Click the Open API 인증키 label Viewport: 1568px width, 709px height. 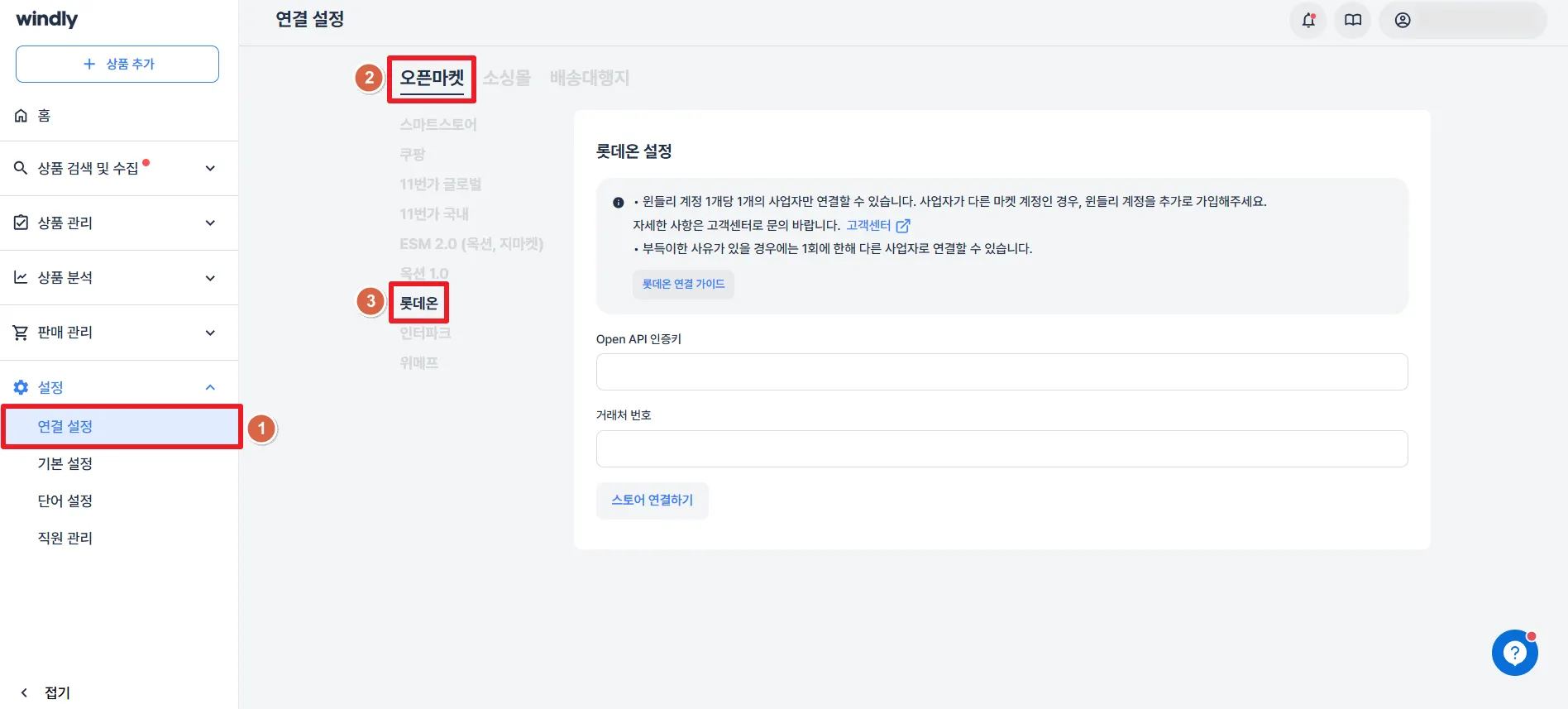coord(638,339)
